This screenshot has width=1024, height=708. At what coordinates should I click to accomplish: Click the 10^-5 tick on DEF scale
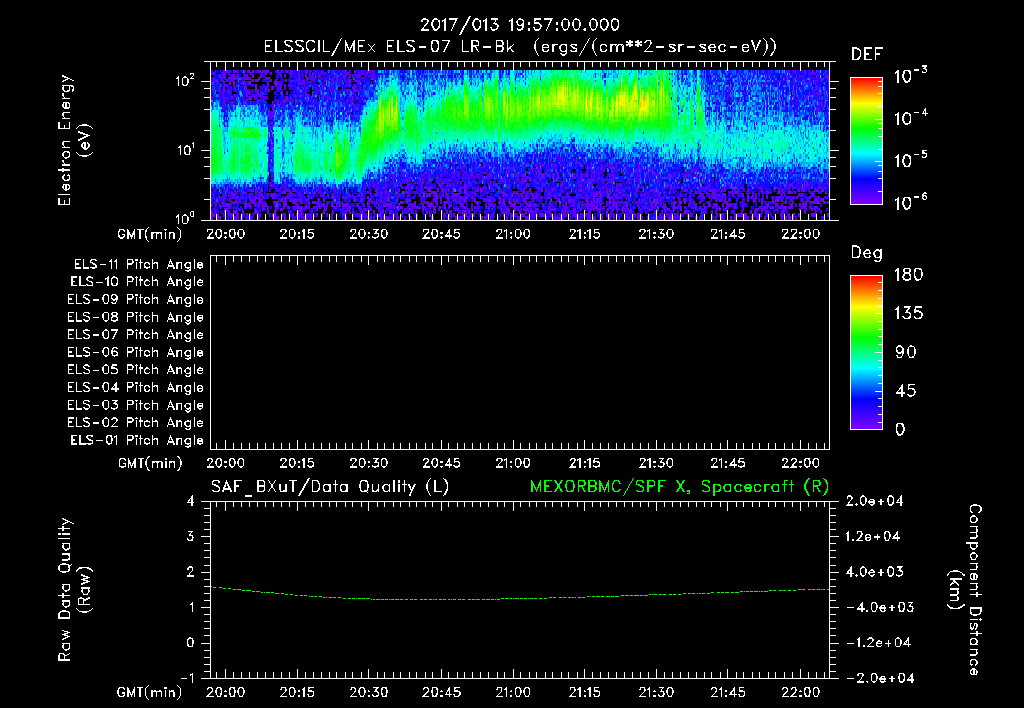coord(910,159)
